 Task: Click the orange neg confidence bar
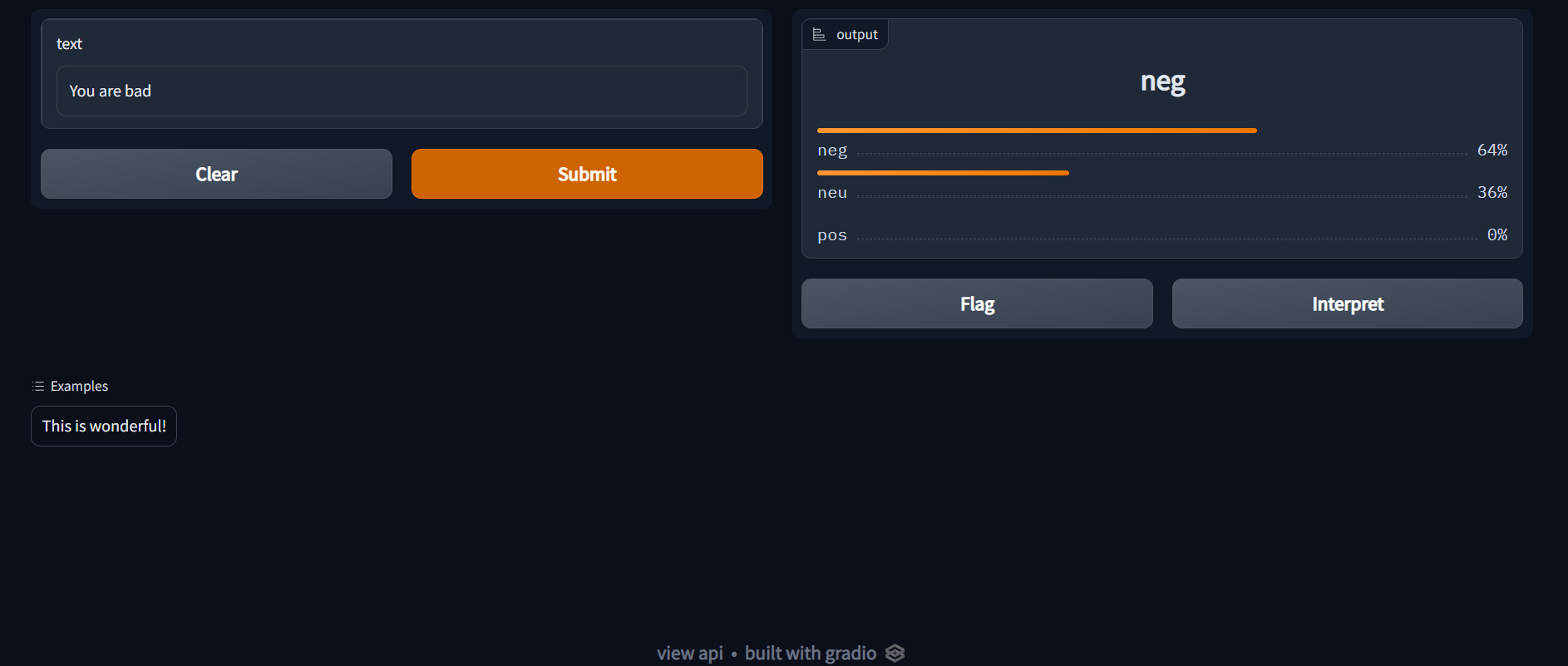click(1036, 131)
